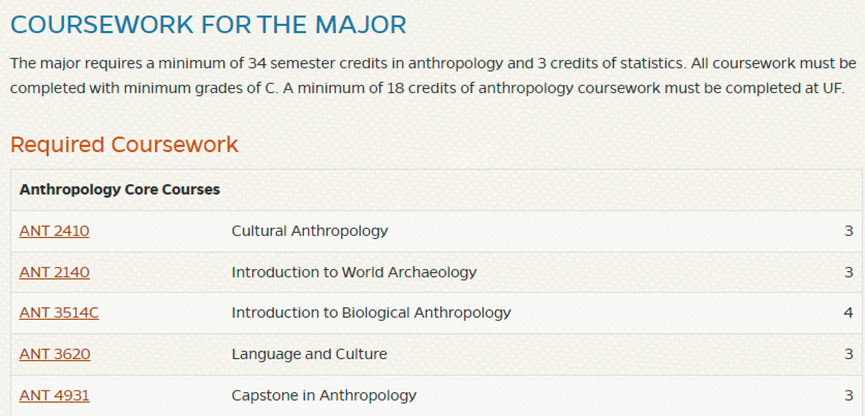Open the ANT 4931 course link

[54, 395]
